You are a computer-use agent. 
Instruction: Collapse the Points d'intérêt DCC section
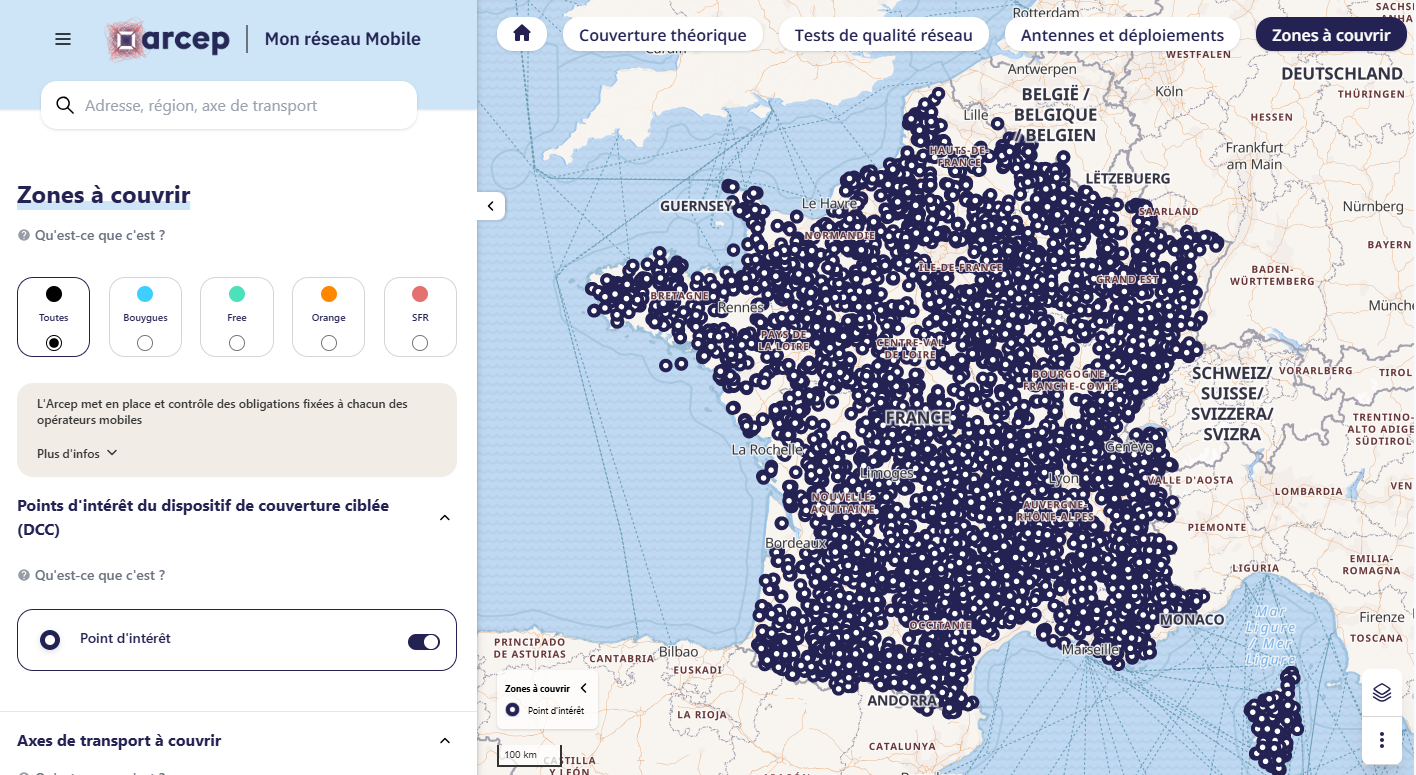(x=445, y=518)
